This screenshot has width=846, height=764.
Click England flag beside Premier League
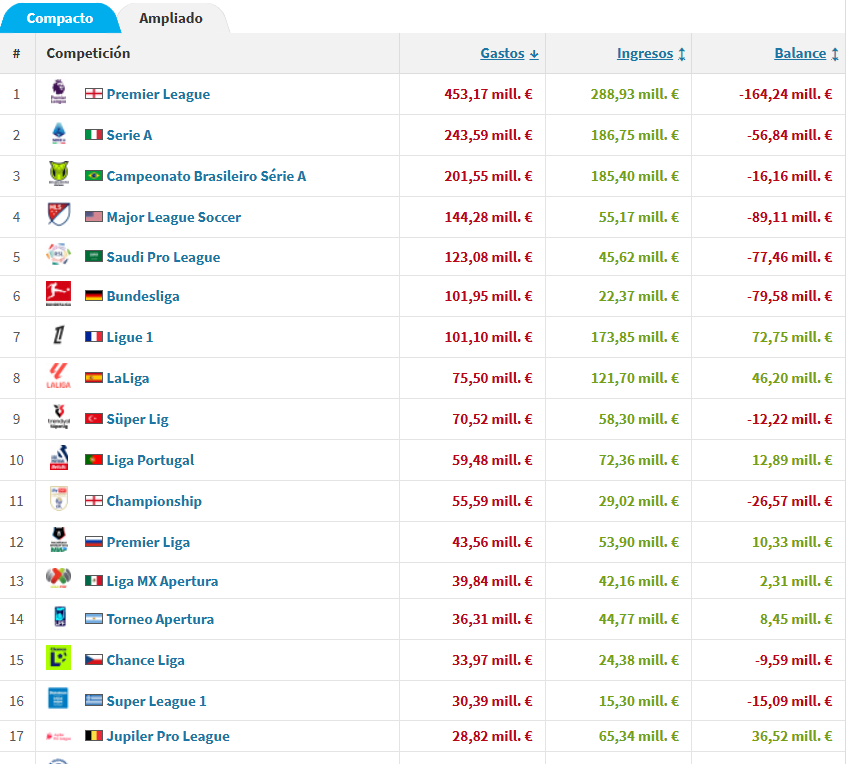coord(94,94)
